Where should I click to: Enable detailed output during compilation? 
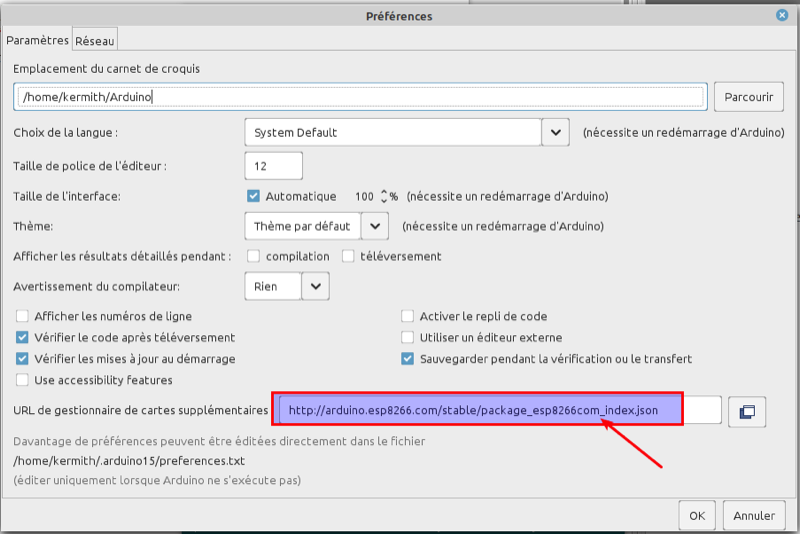coord(254,256)
